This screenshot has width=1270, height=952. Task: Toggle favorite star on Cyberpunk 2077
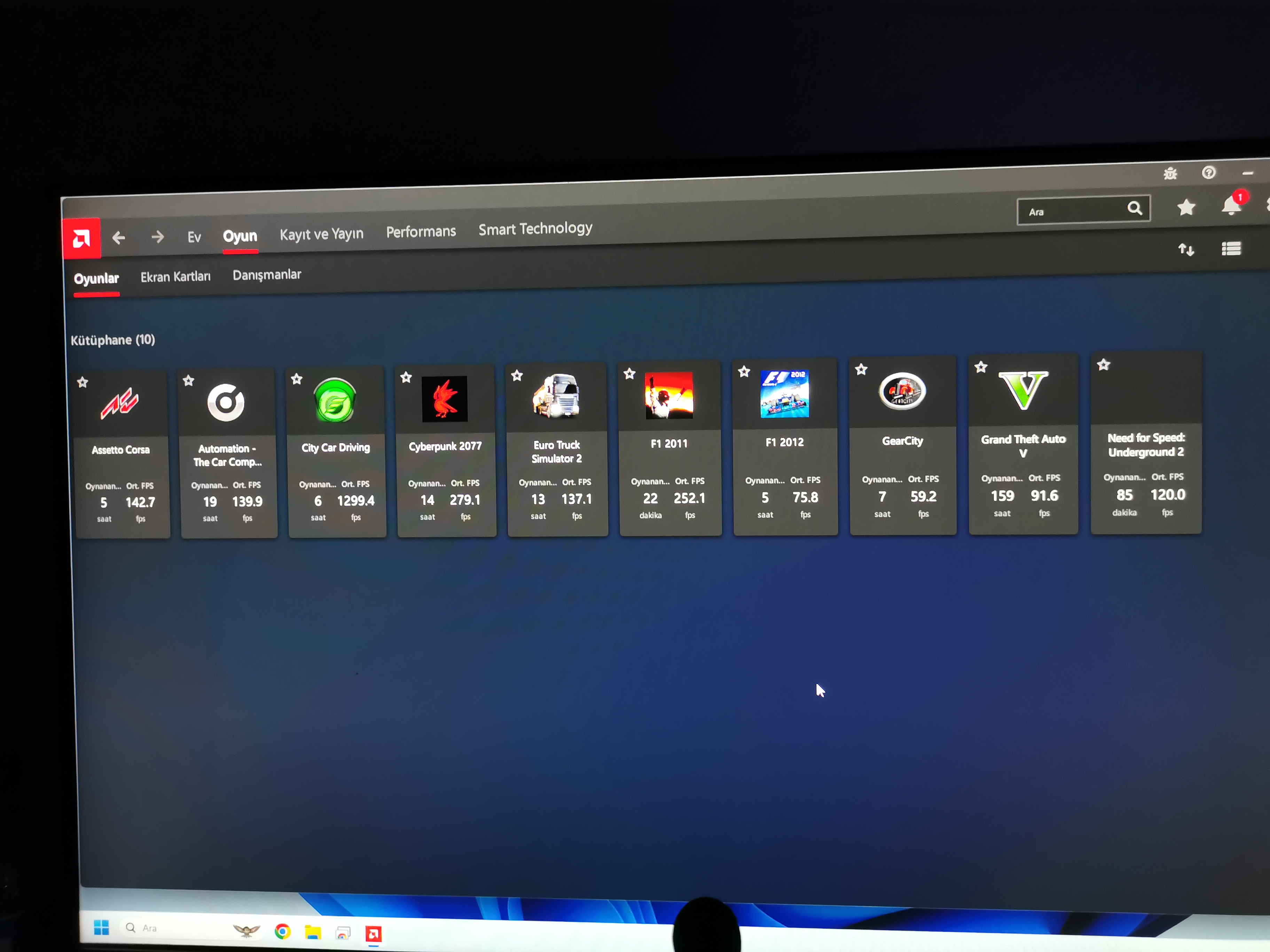tap(406, 377)
